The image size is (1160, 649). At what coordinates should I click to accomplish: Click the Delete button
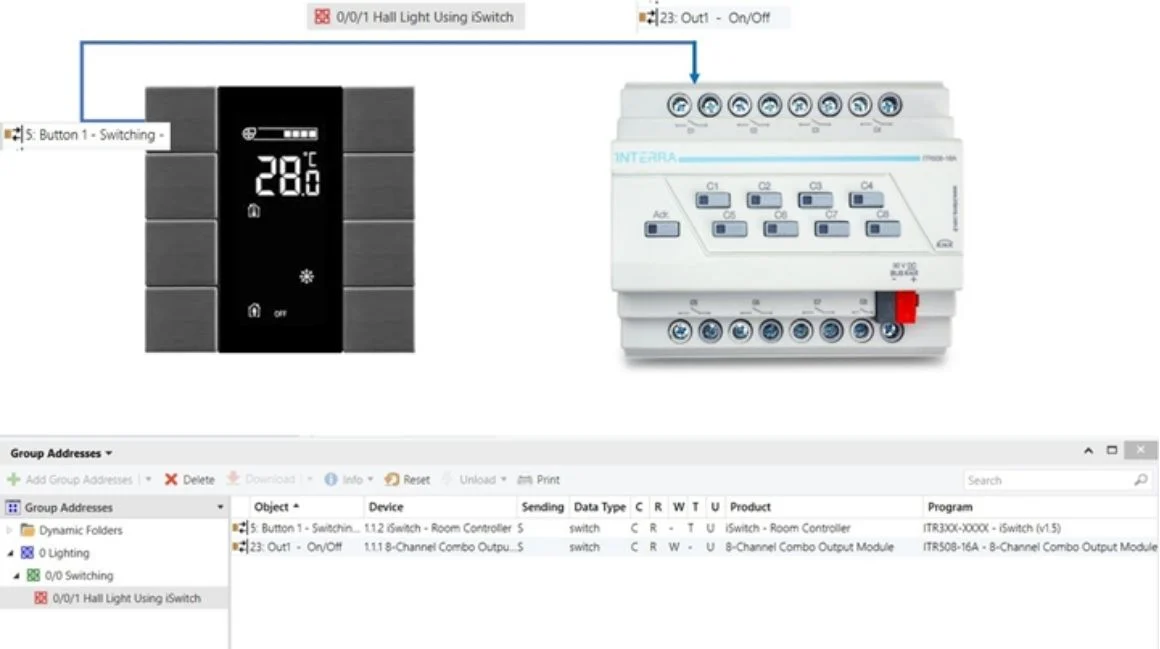[189, 480]
